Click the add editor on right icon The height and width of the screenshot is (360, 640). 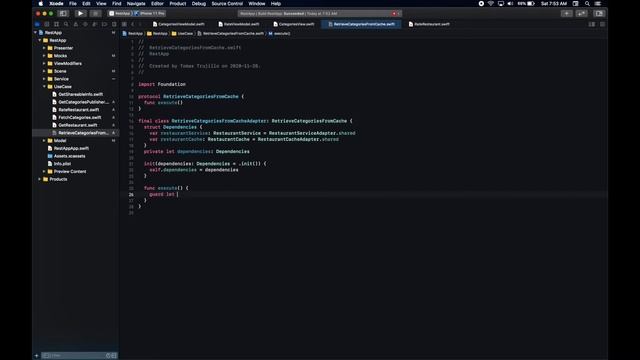[x=602, y=24]
